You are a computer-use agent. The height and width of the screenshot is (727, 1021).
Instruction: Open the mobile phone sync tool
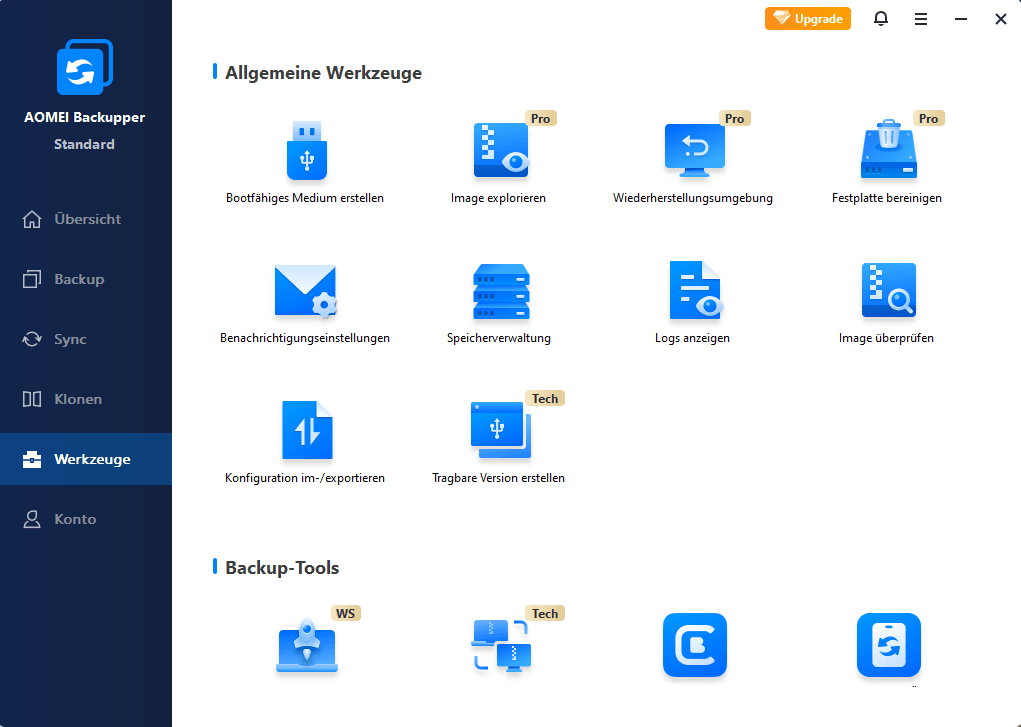click(888, 646)
